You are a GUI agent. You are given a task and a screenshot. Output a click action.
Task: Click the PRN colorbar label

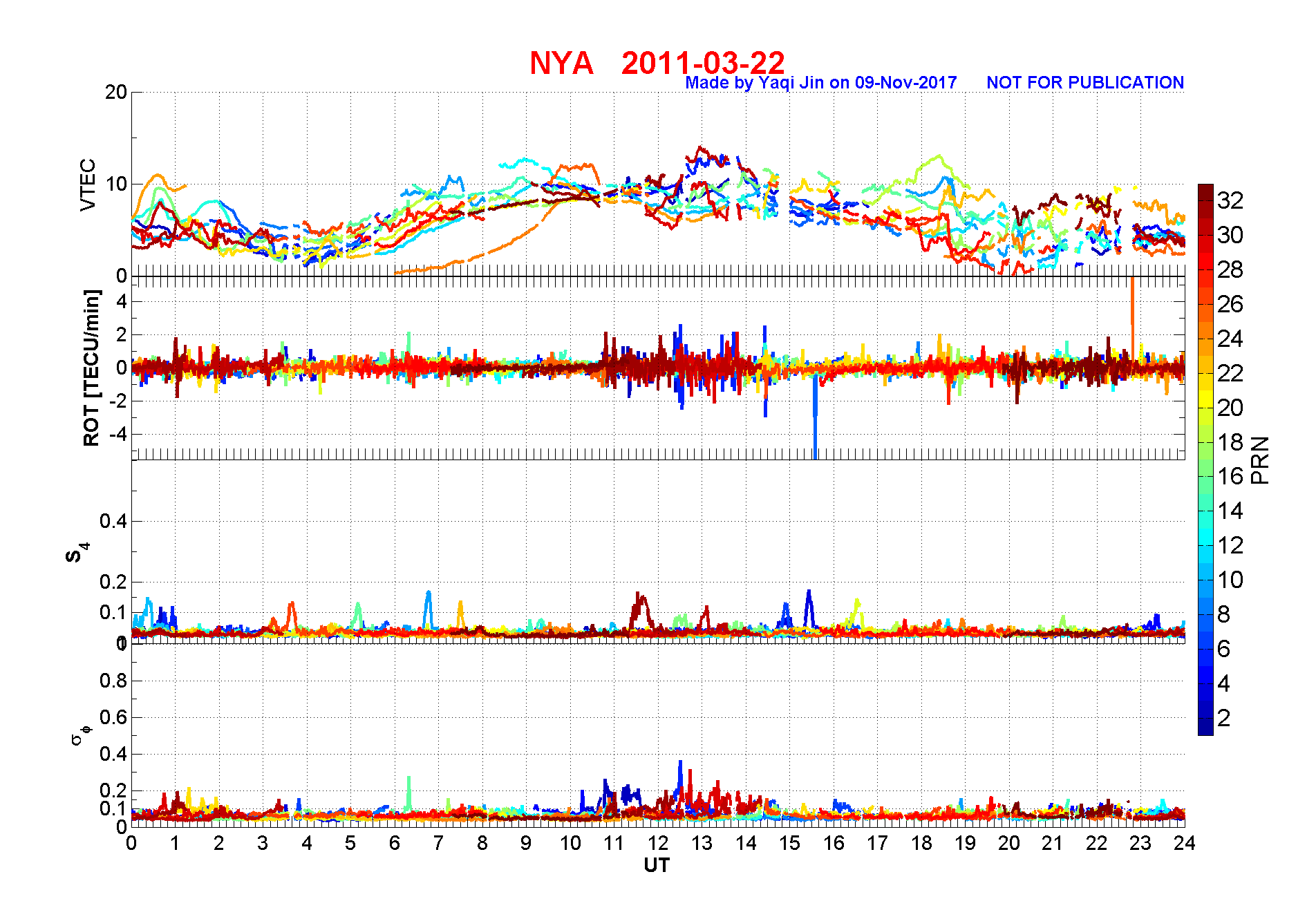[x=1261, y=460]
